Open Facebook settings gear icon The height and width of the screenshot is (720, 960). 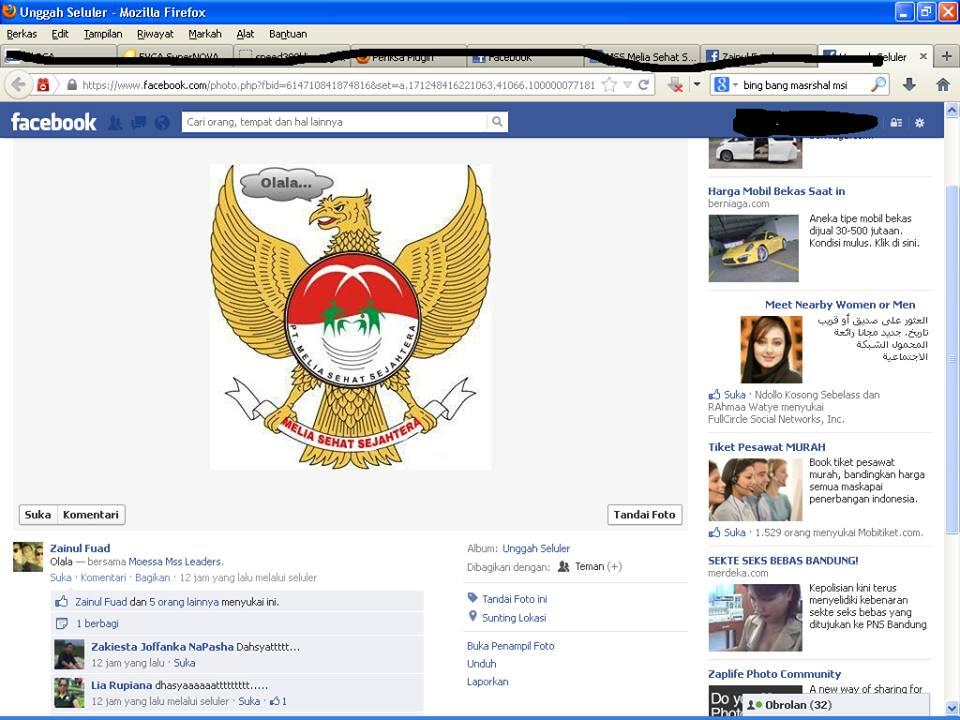coord(919,122)
